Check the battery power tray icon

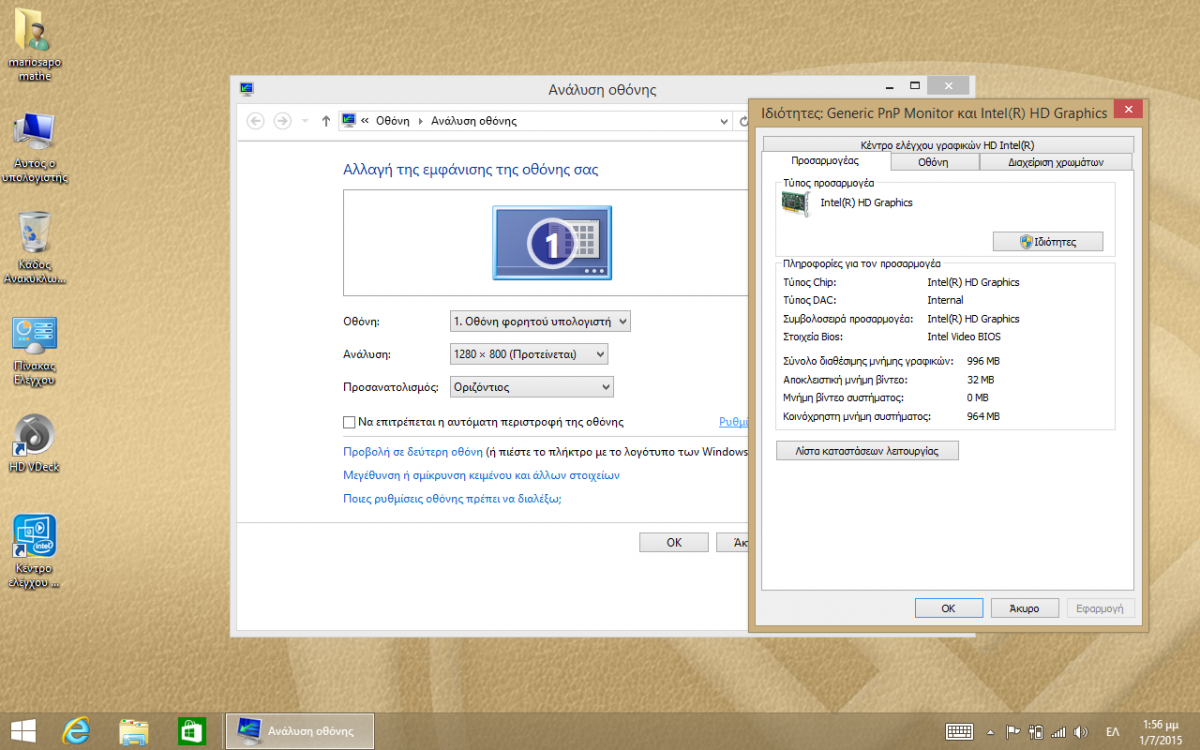pyautogui.click(x=1037, y=731)
